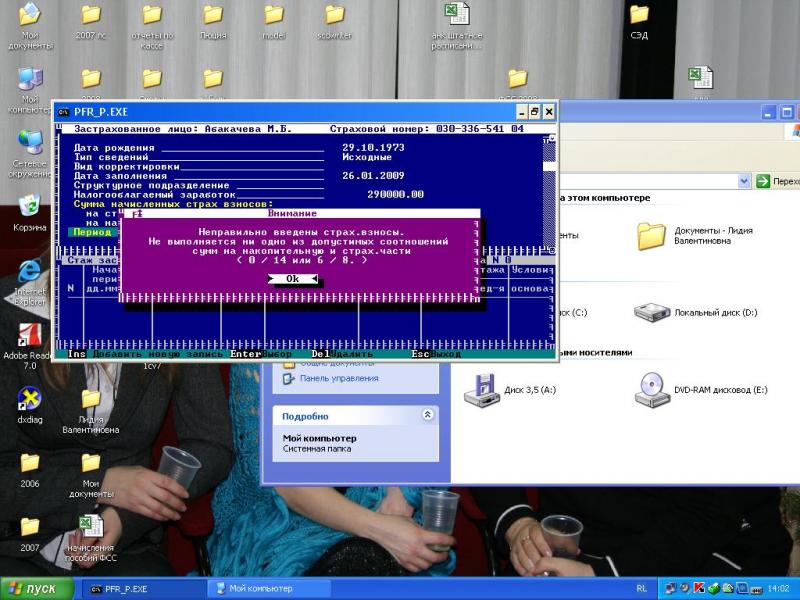Open Adobe Reader 7.0 desktop icon
This screenshot has height=600, width=800.
pyautogui.click(x=29, y=336)
